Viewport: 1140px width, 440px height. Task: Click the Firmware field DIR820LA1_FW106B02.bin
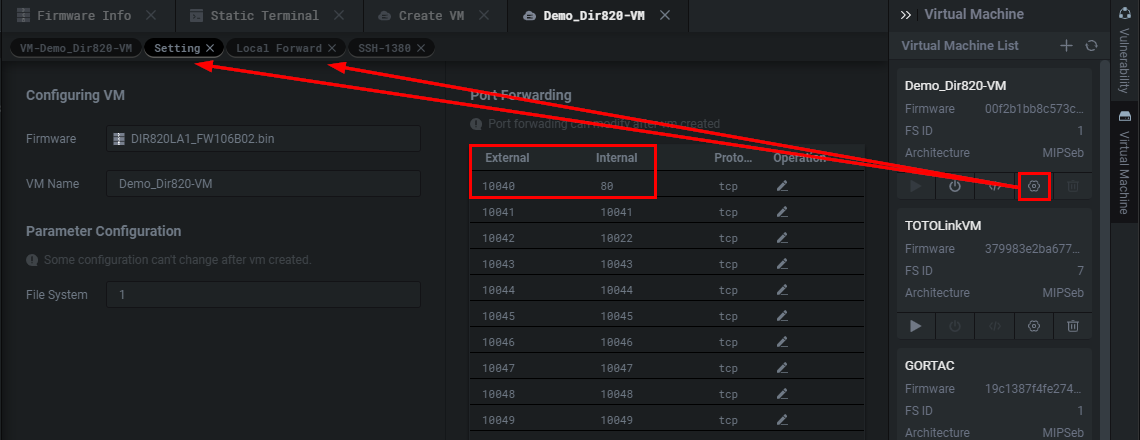point(263,138)
